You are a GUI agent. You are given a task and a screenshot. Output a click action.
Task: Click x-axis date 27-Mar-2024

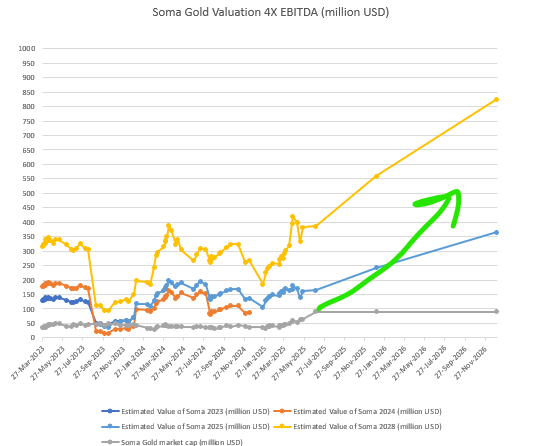pos(149,362)
